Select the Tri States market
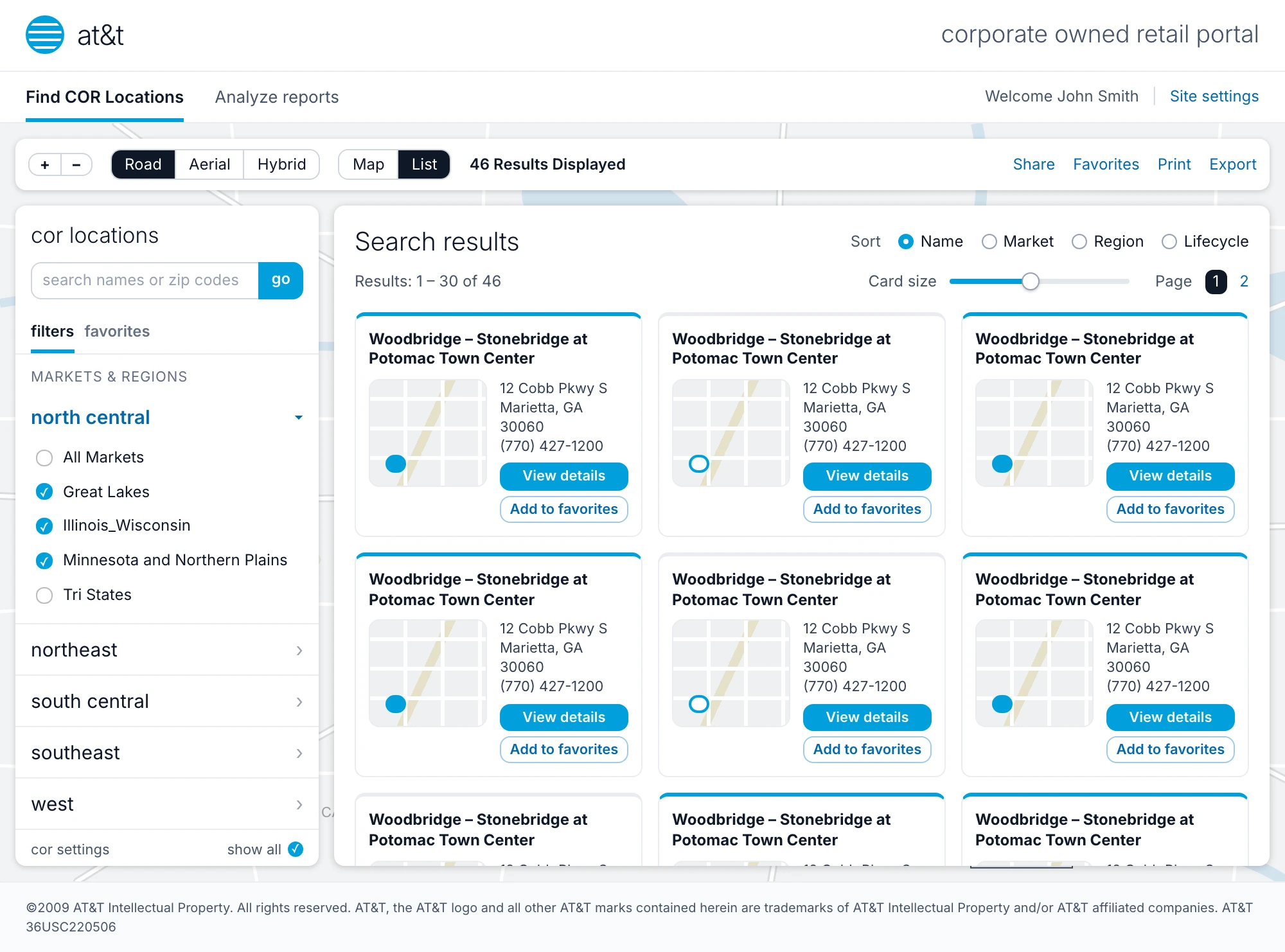 coord(44,595)
